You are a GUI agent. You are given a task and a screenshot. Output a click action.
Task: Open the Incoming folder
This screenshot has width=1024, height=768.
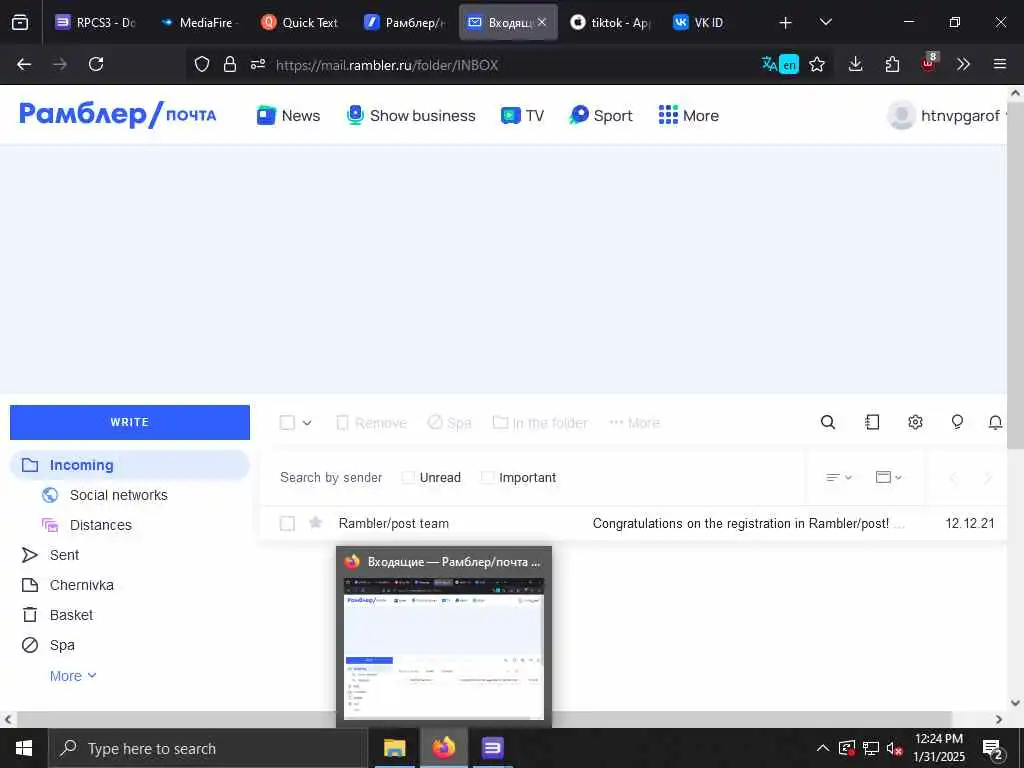click(129, 465)
